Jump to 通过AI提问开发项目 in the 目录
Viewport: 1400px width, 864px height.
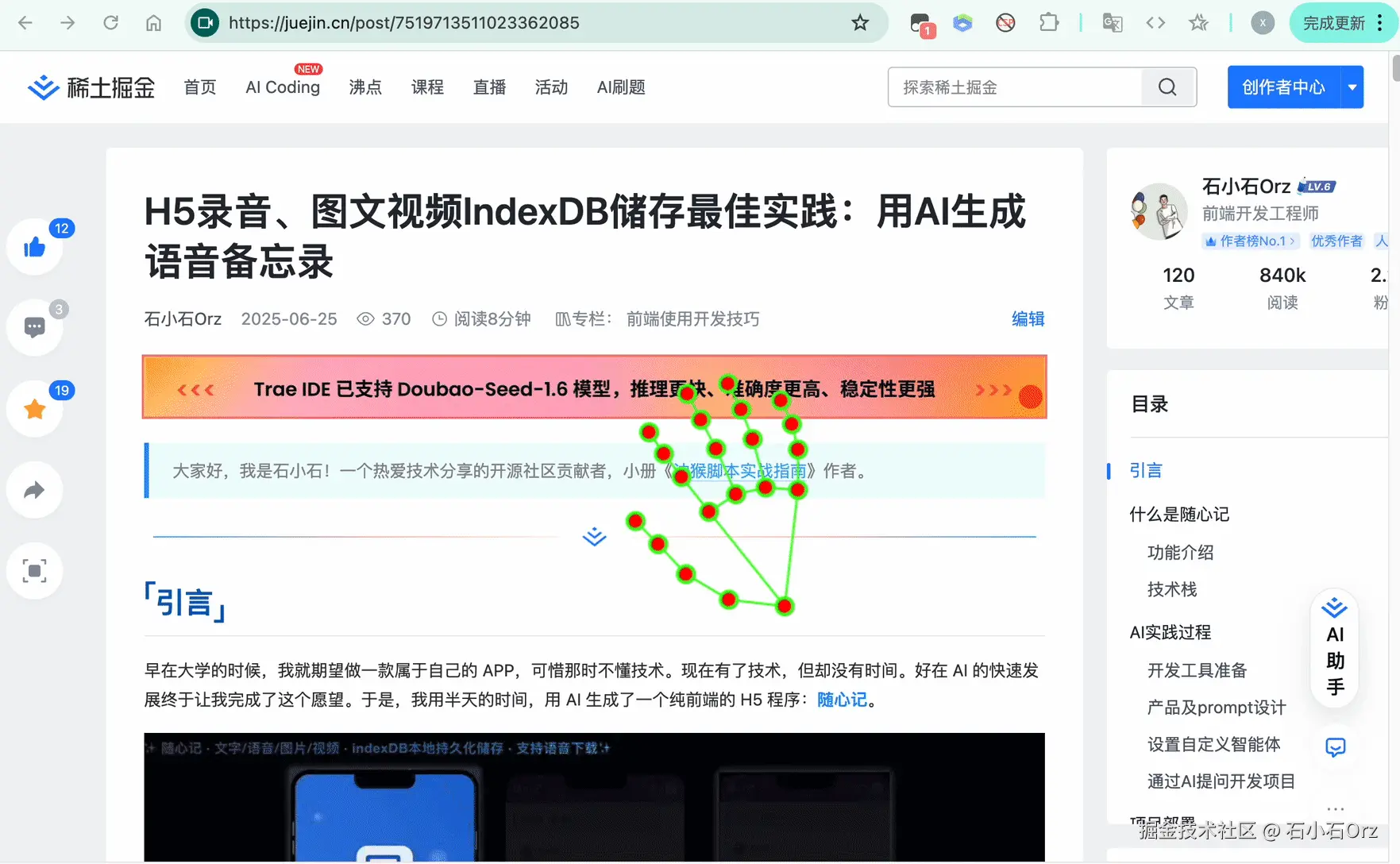[1221, 781]
